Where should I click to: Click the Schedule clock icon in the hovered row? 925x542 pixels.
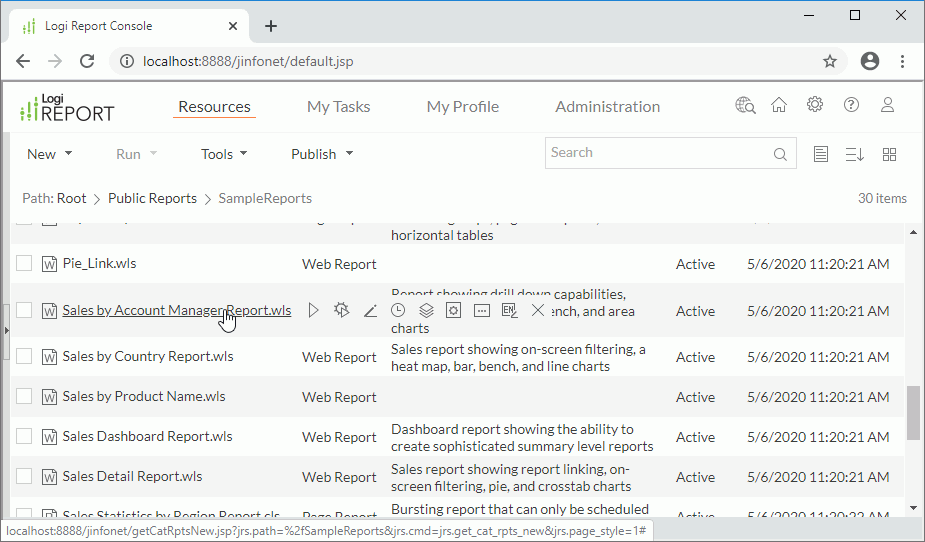398,311
